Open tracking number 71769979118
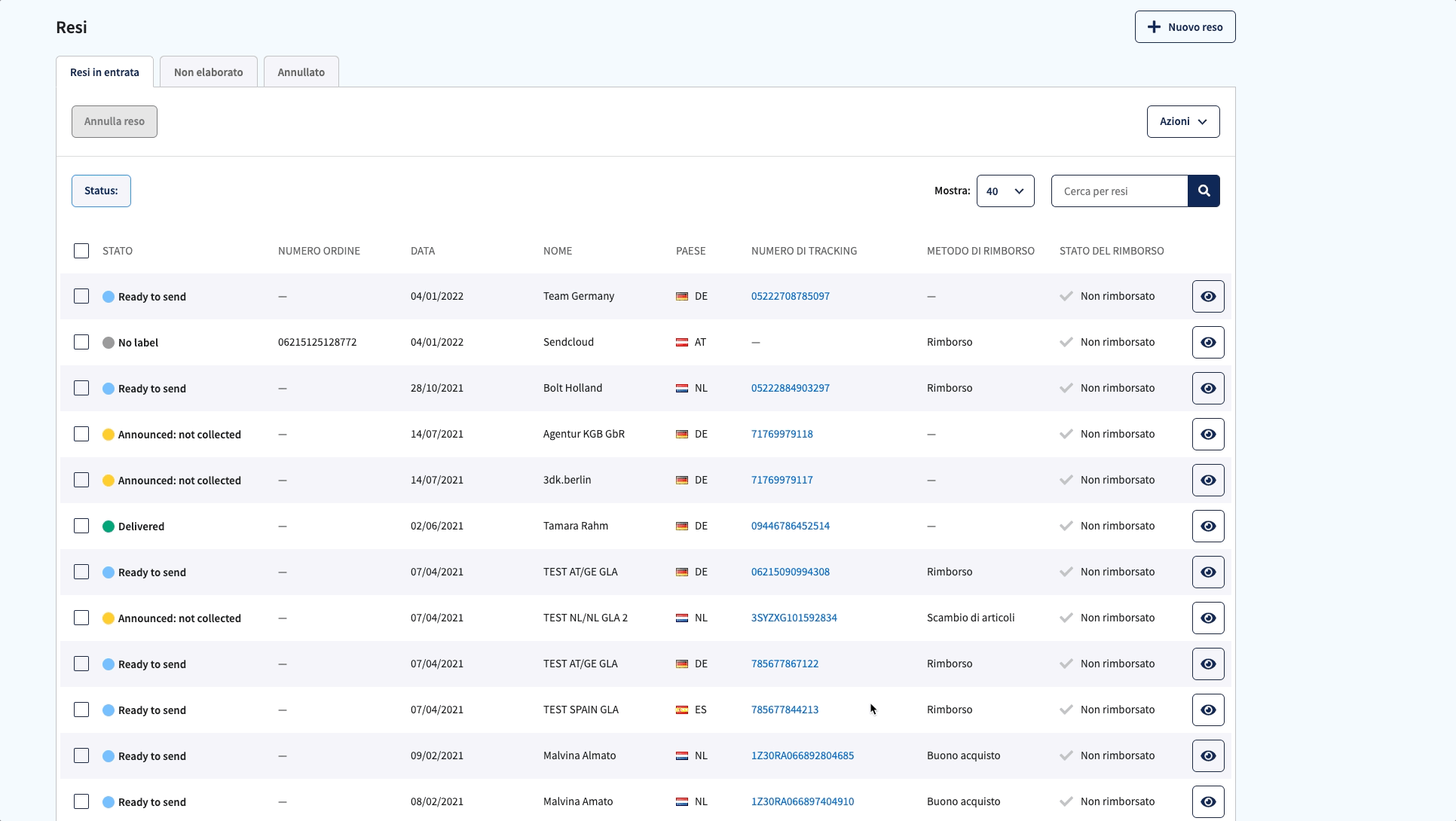 (782, 434)
